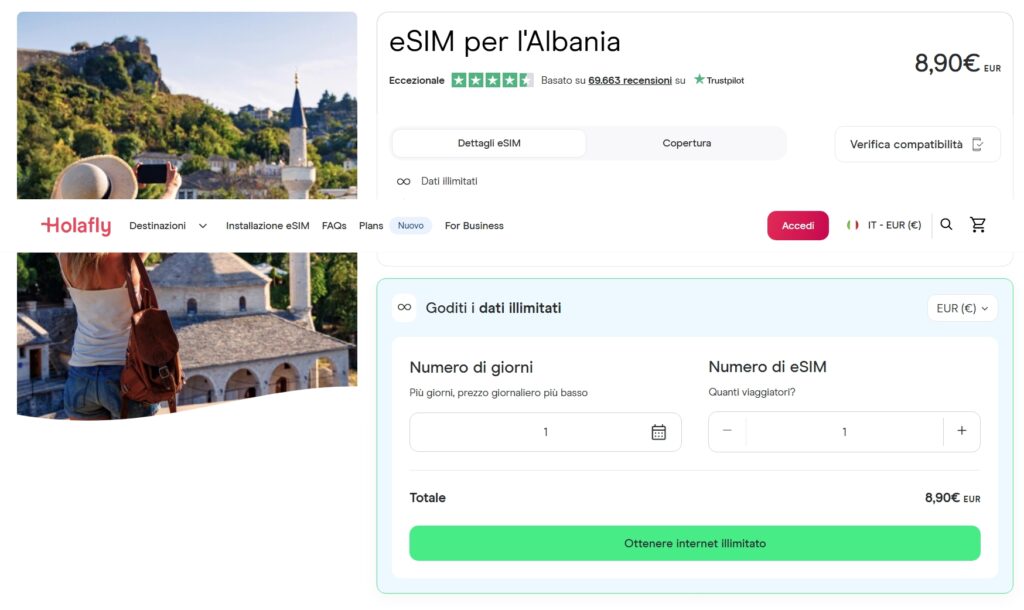1024x610 pixels.
Task: Click the search magnifier icon
Action: tap(946, 225)
